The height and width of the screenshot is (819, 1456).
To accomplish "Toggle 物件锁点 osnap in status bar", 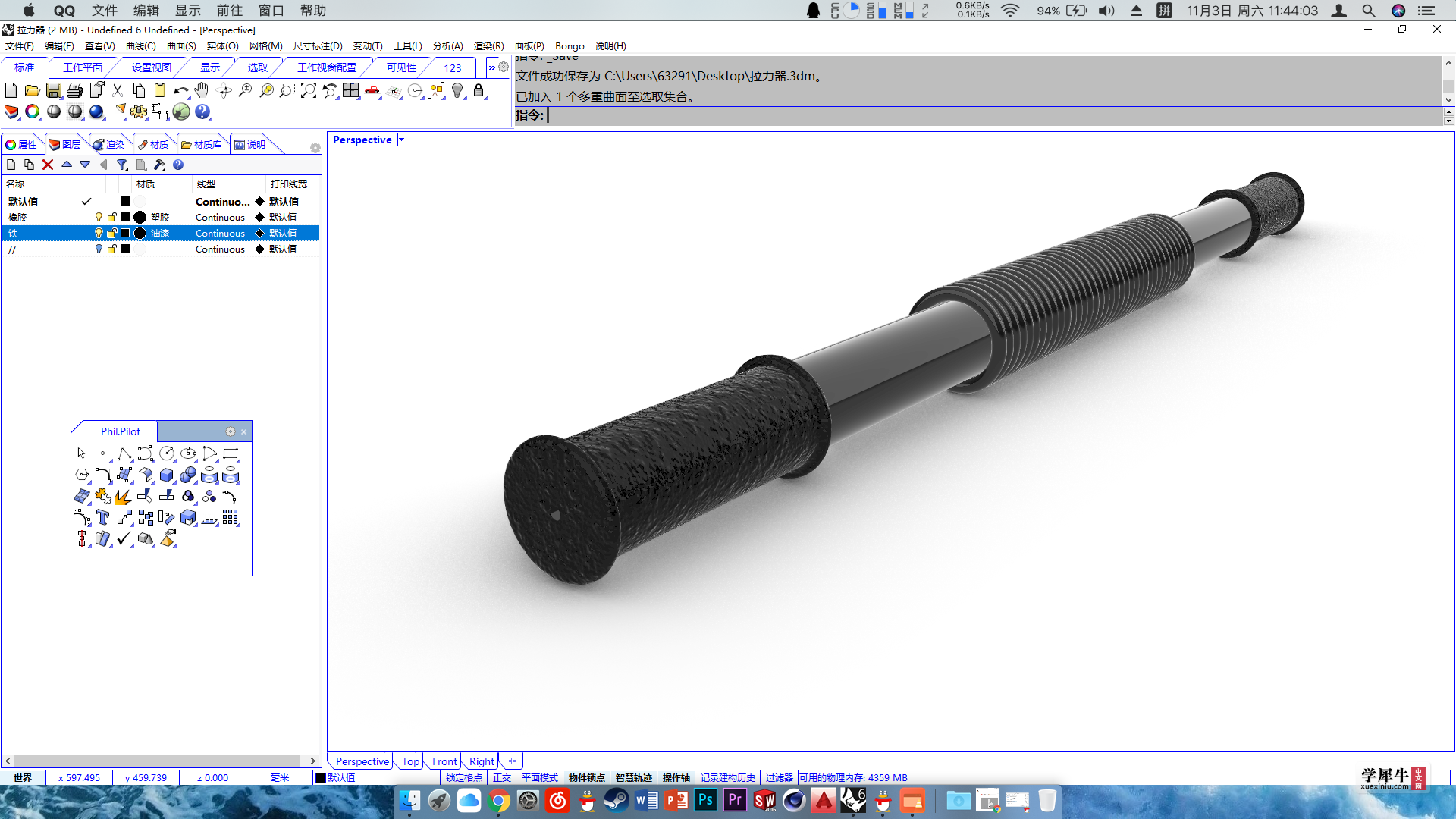I will pos(587,778).
